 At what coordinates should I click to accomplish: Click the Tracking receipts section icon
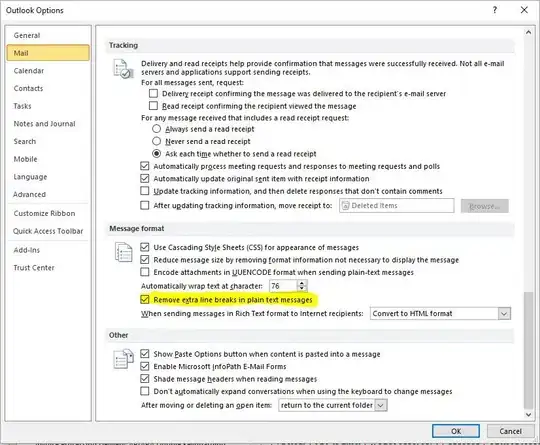pyautogui.click(x=123, y=69)
